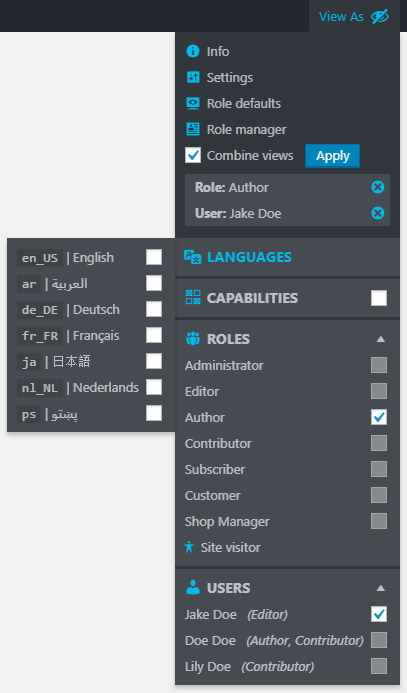
Task: Check the Administrator role box
Action: tap(379, 365)
